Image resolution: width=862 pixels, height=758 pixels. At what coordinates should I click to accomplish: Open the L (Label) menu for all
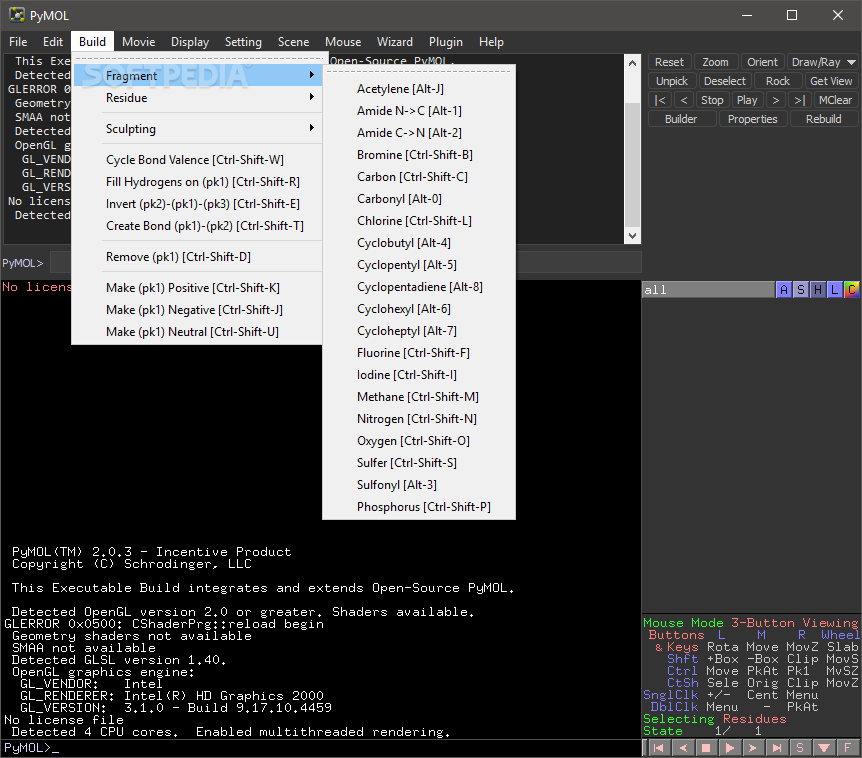835,290
